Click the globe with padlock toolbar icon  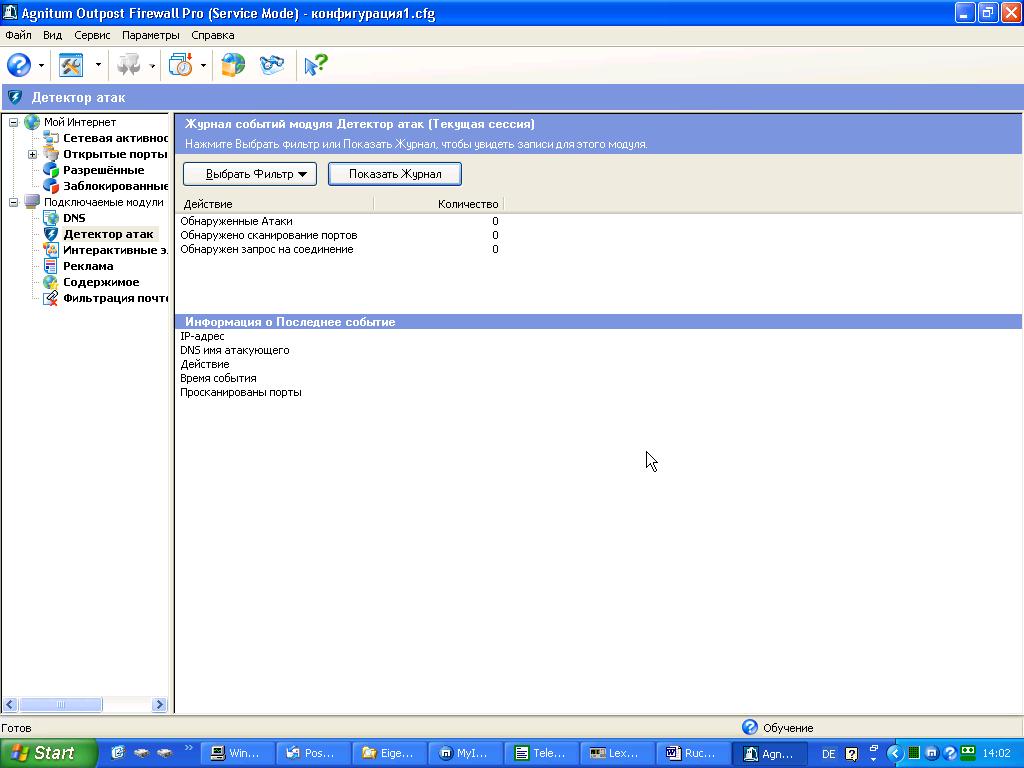click(233, 65)
